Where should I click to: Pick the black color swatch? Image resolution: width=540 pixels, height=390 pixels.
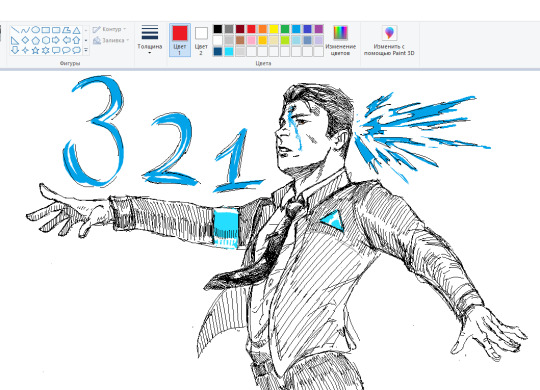218,29
